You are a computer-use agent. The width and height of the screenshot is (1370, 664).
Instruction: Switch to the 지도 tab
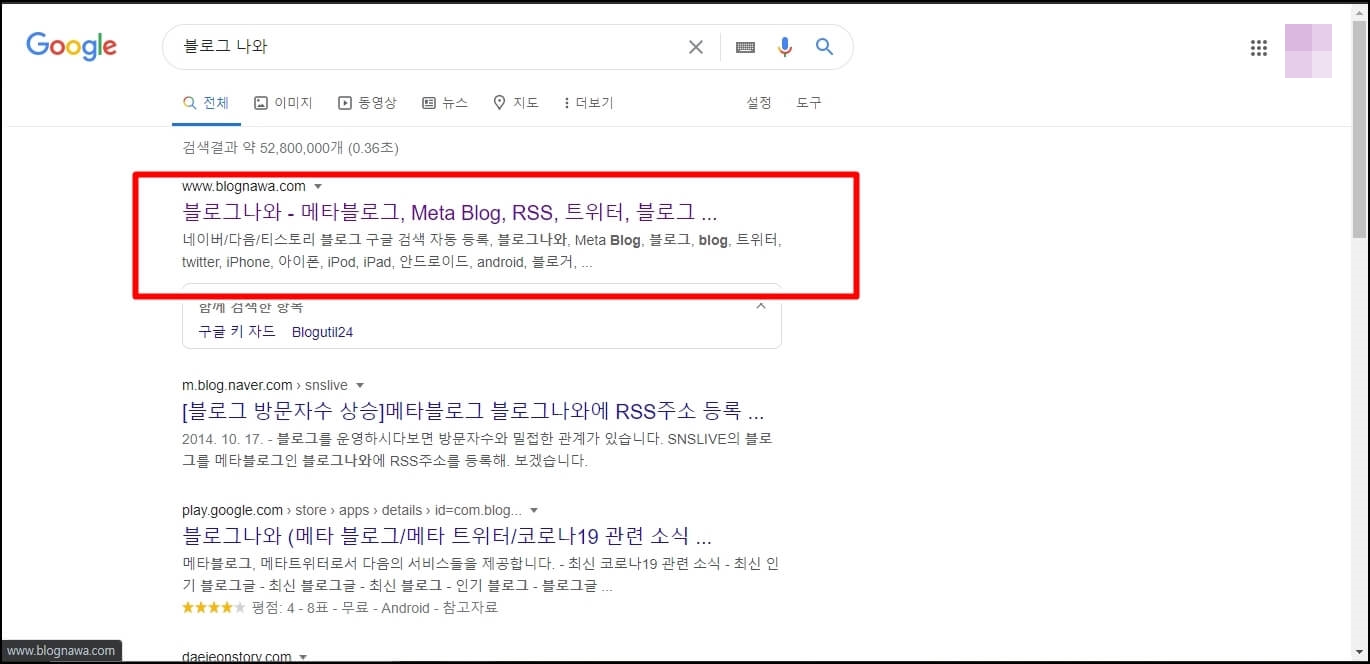pyautogui.click(x=516, y=103)
